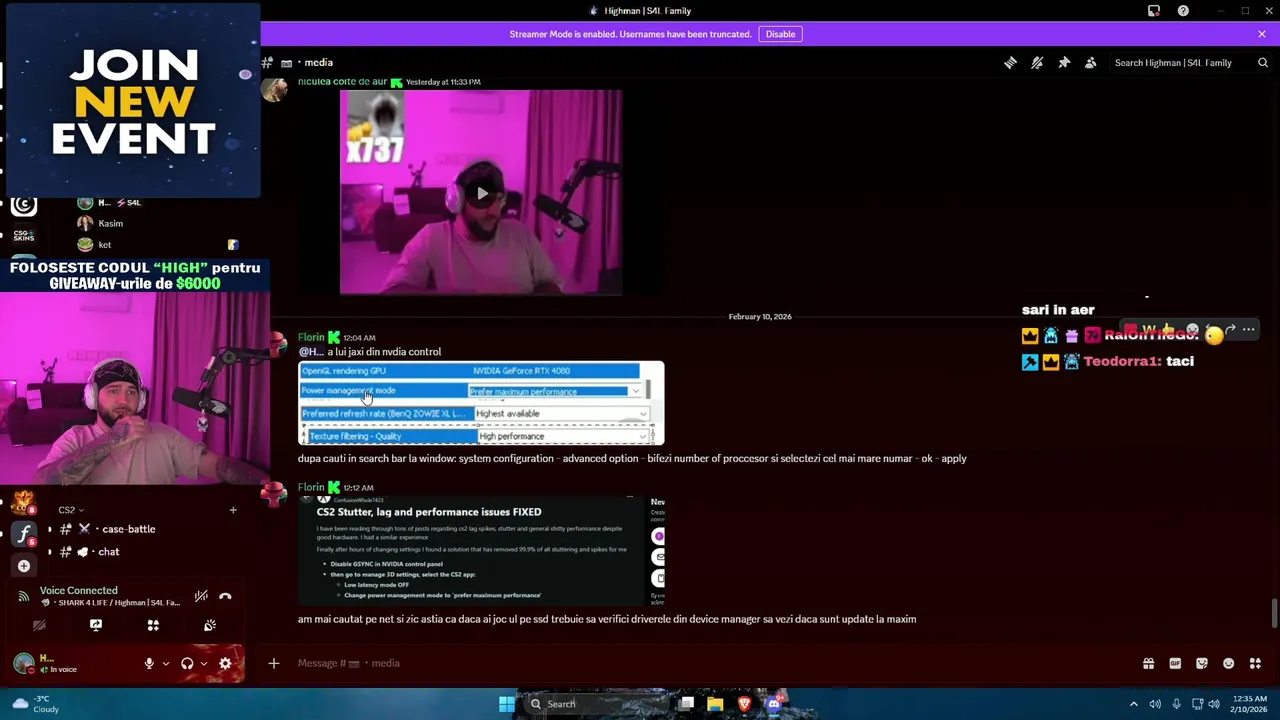
Task: Open the case-battle channel
Action: (x=128, y=529)
